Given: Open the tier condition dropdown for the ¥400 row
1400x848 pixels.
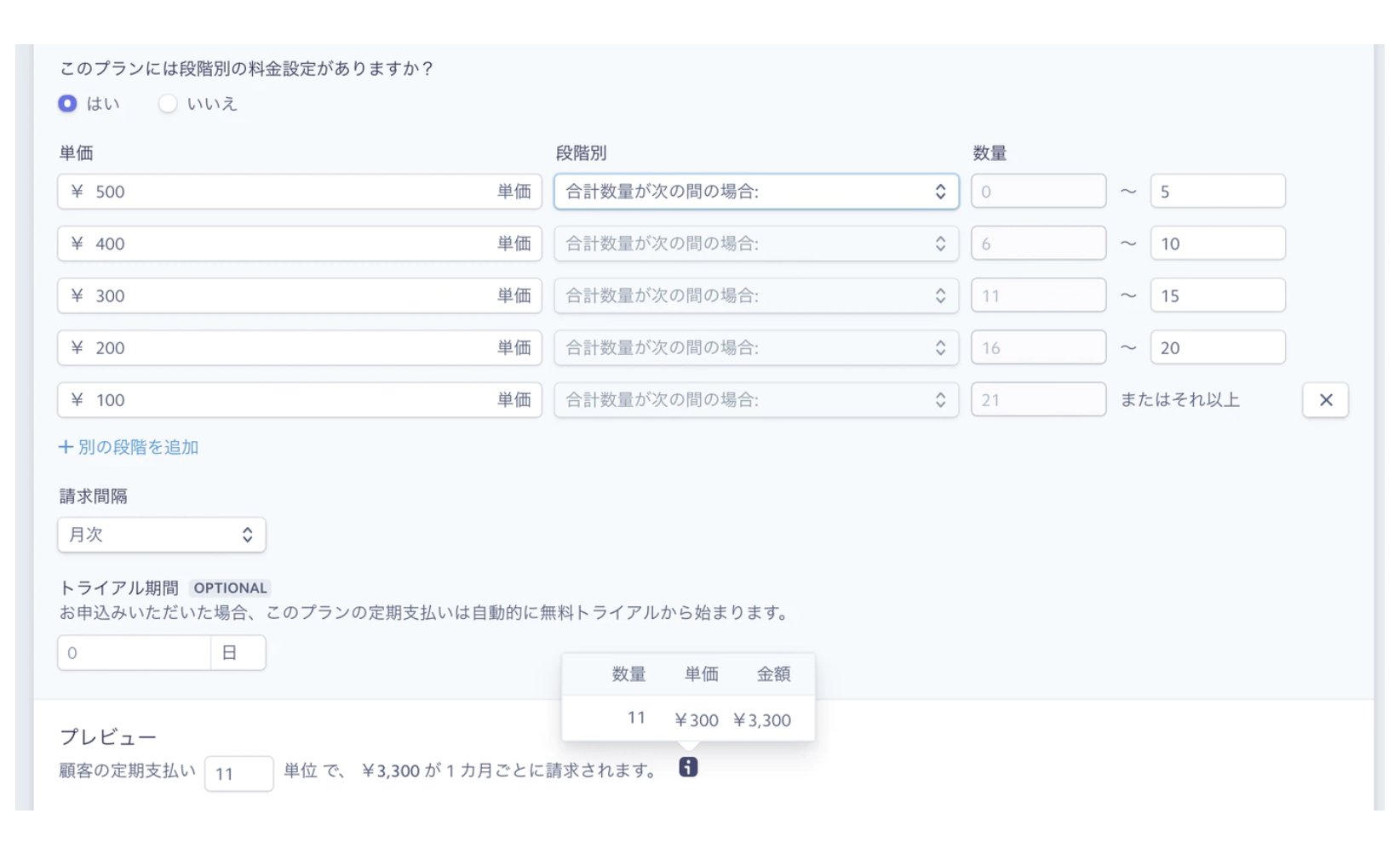Looking at the screenshot, I should [x=756, y=244].
